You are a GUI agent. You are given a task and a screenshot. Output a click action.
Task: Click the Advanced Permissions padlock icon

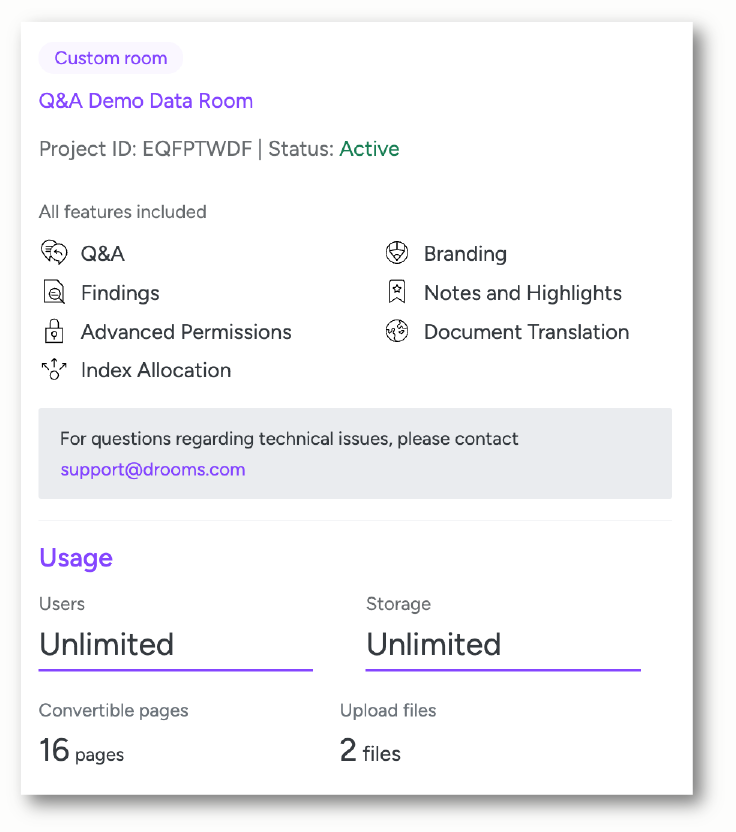(54, 331)
